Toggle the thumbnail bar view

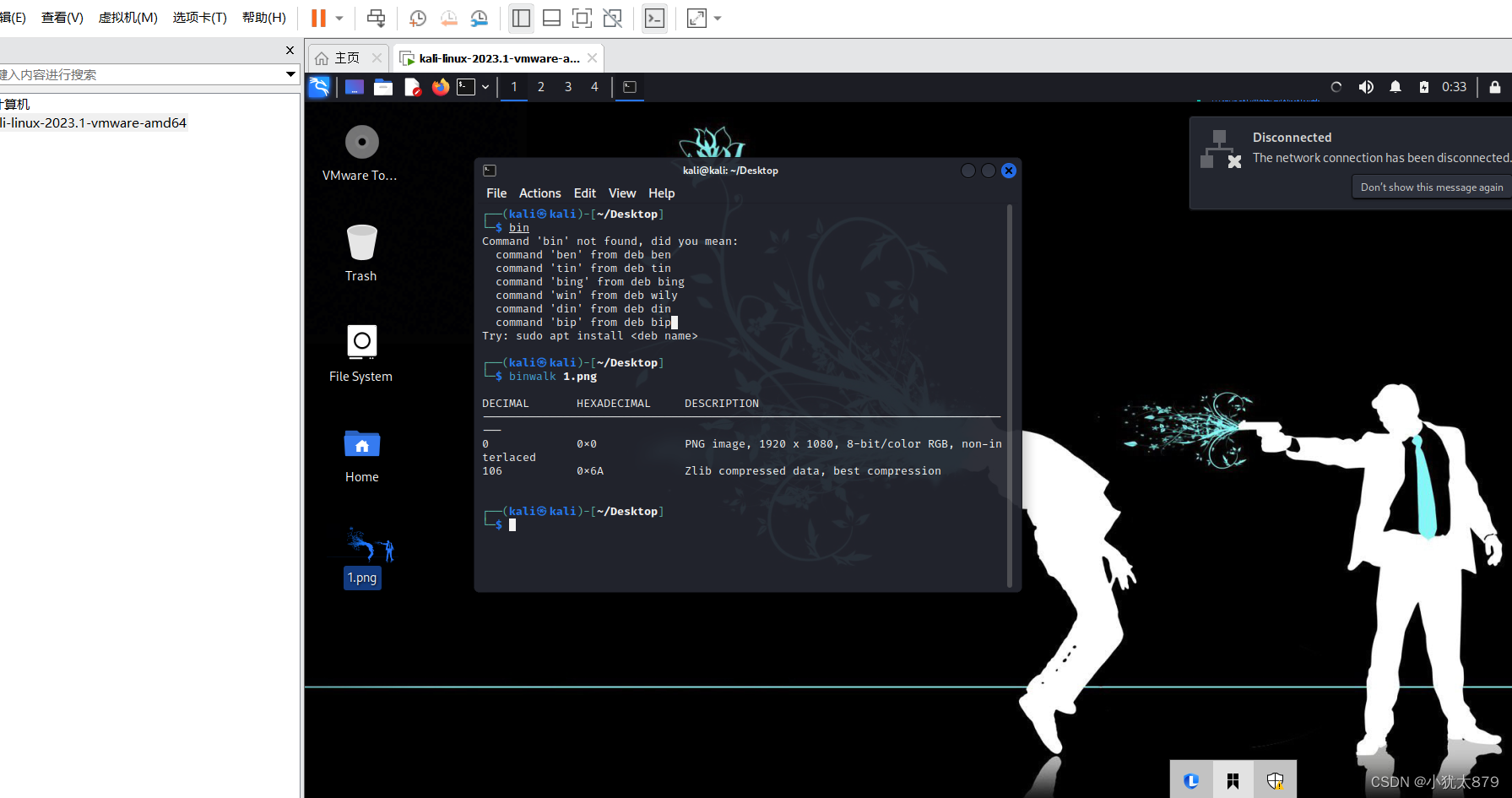(552, 18)
